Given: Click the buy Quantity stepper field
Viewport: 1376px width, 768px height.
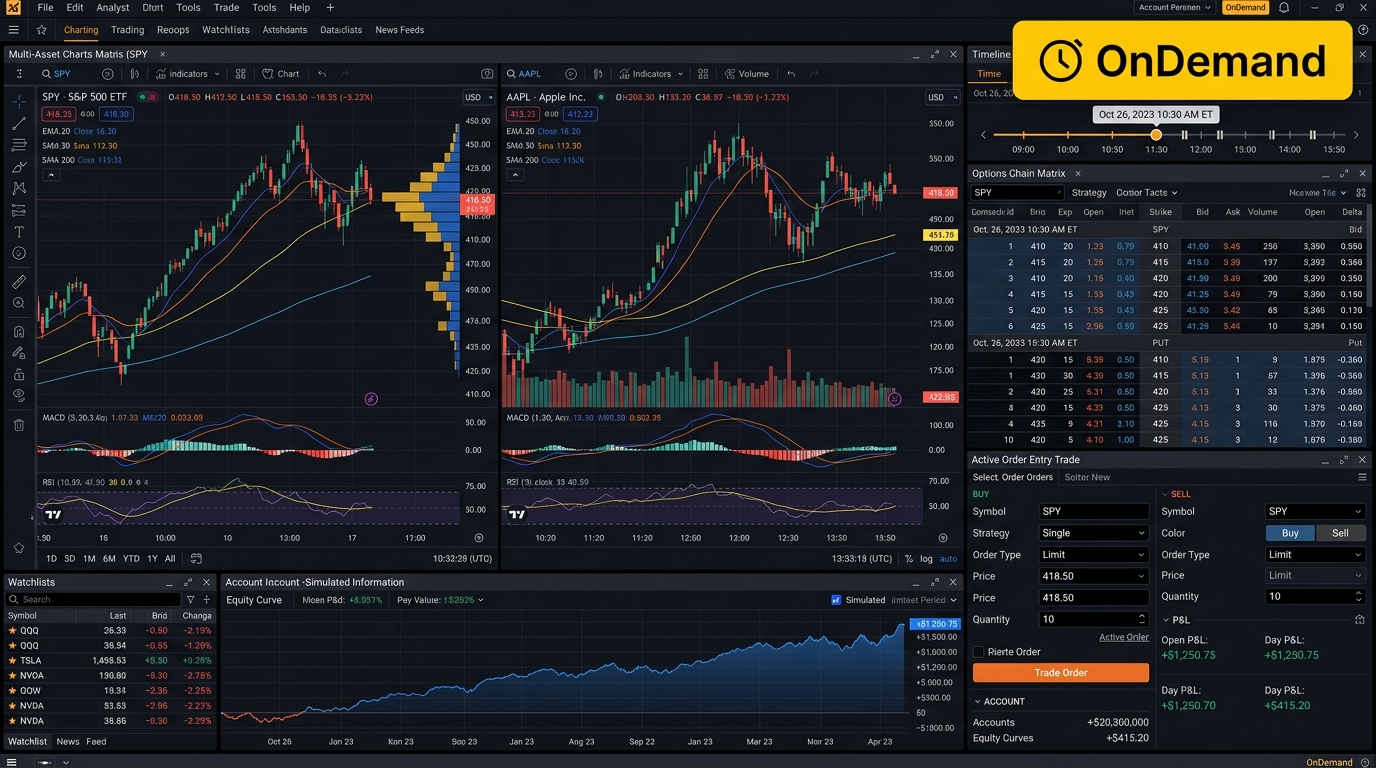Looking at the screenshot, I should [1093, 619].
